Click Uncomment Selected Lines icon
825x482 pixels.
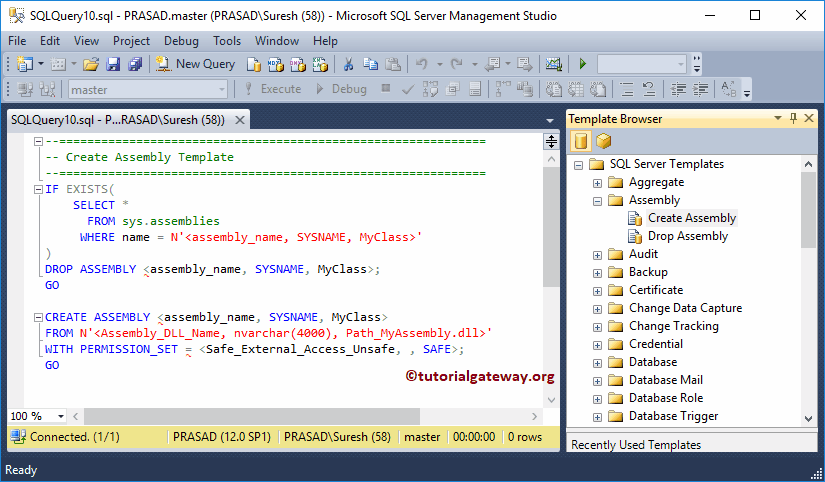pos(649,90)
